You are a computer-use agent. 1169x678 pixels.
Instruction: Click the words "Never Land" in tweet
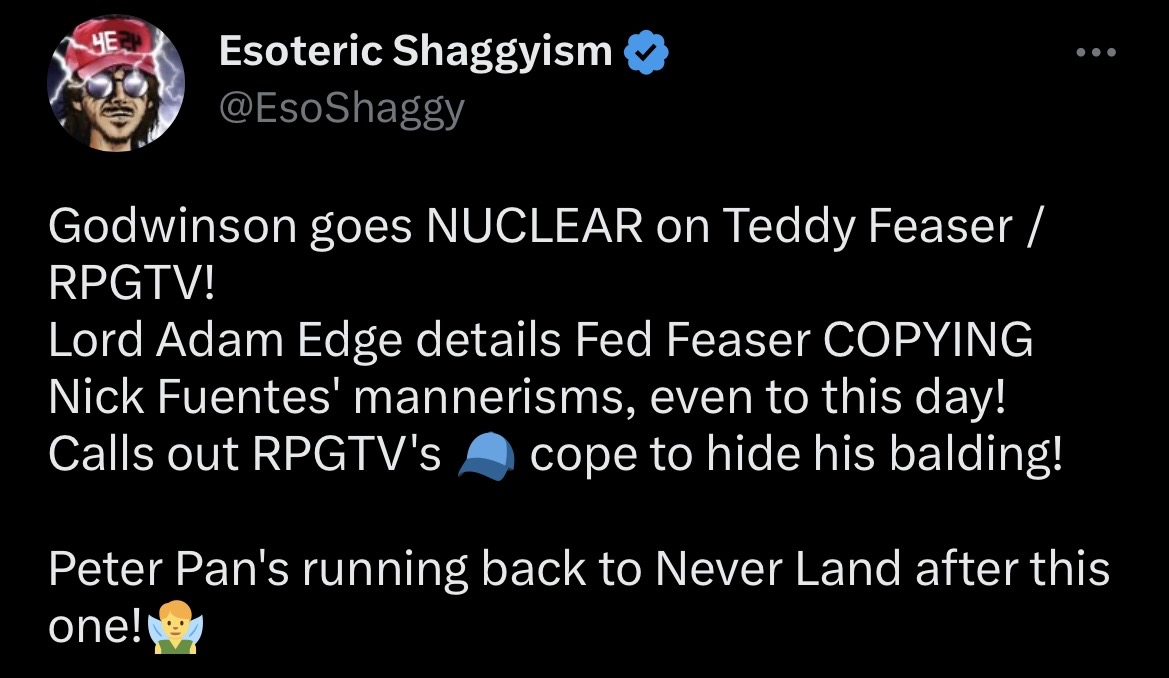(x=778, y=568)
